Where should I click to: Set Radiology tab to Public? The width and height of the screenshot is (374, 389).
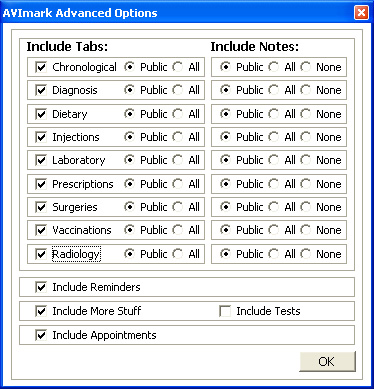coord(129,254)
